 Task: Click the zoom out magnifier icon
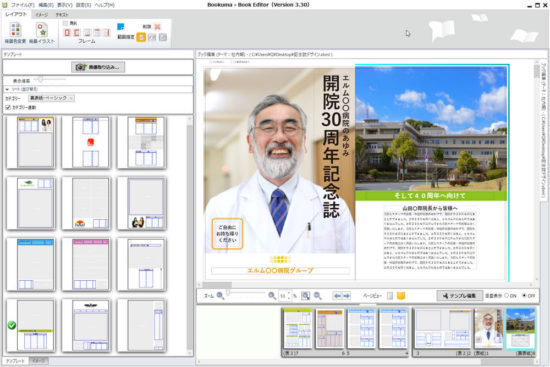pos(220,296)
